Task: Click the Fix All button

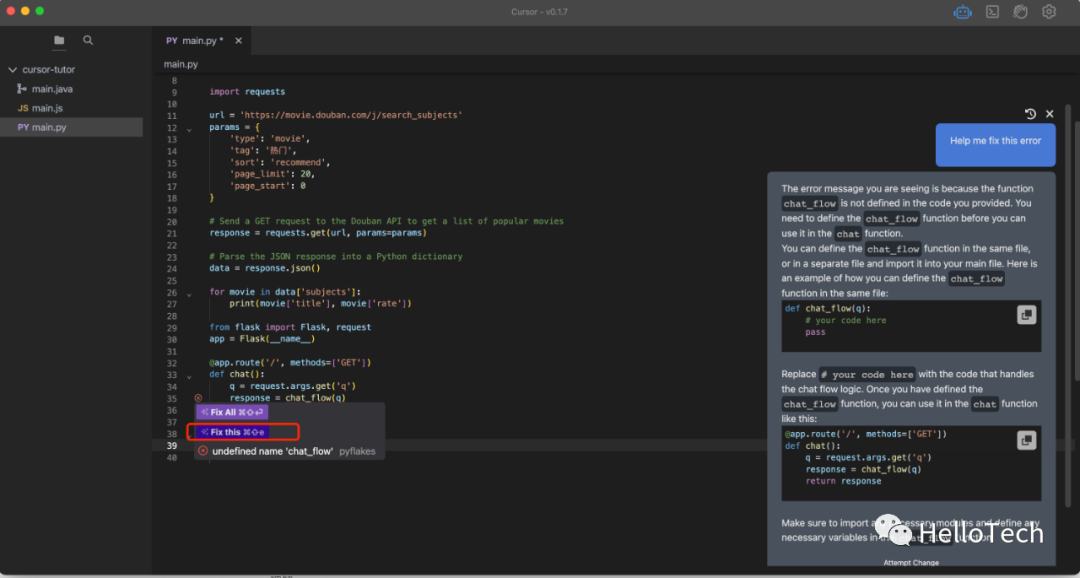Action: click(231, 412)
